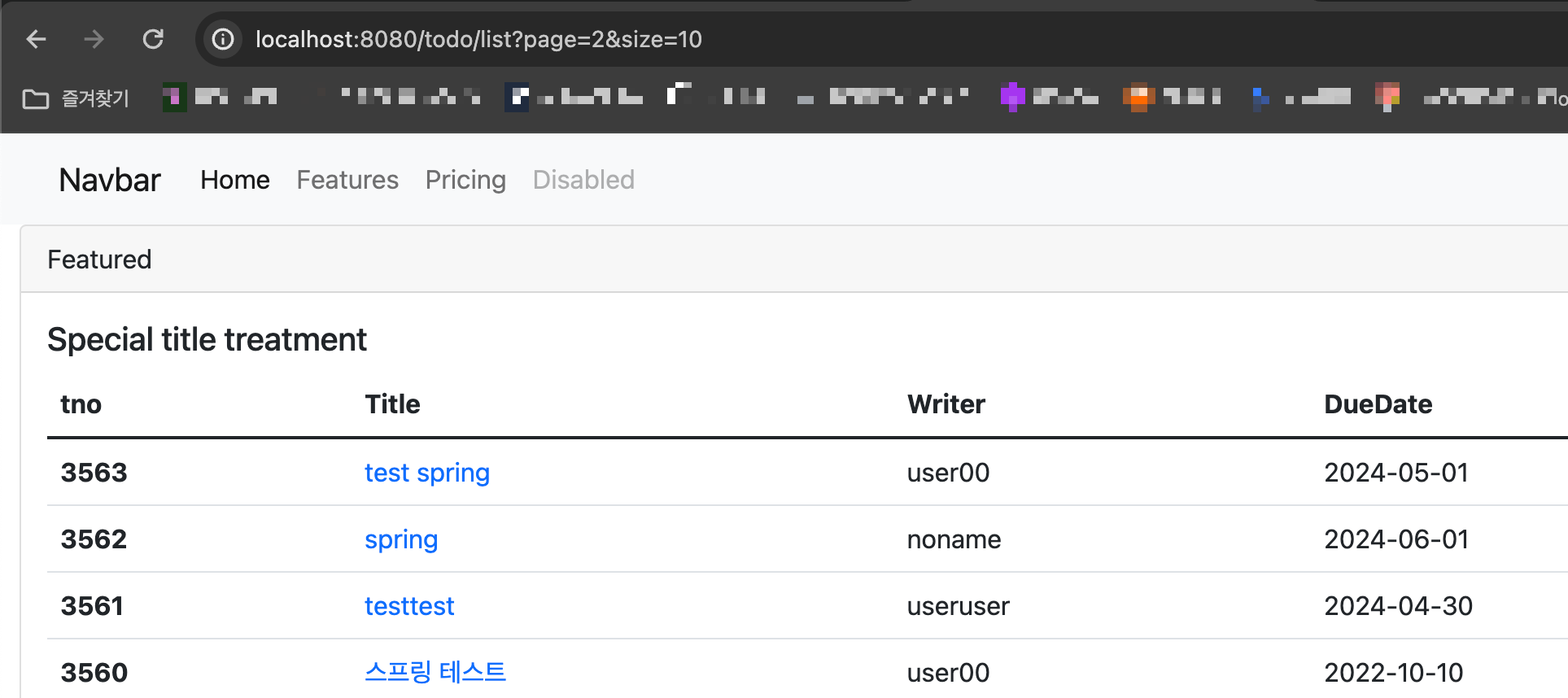The height and width of the screenshot is (698, 1568).
Task: Open the purple favicon bookmark
Action: 1050,98
